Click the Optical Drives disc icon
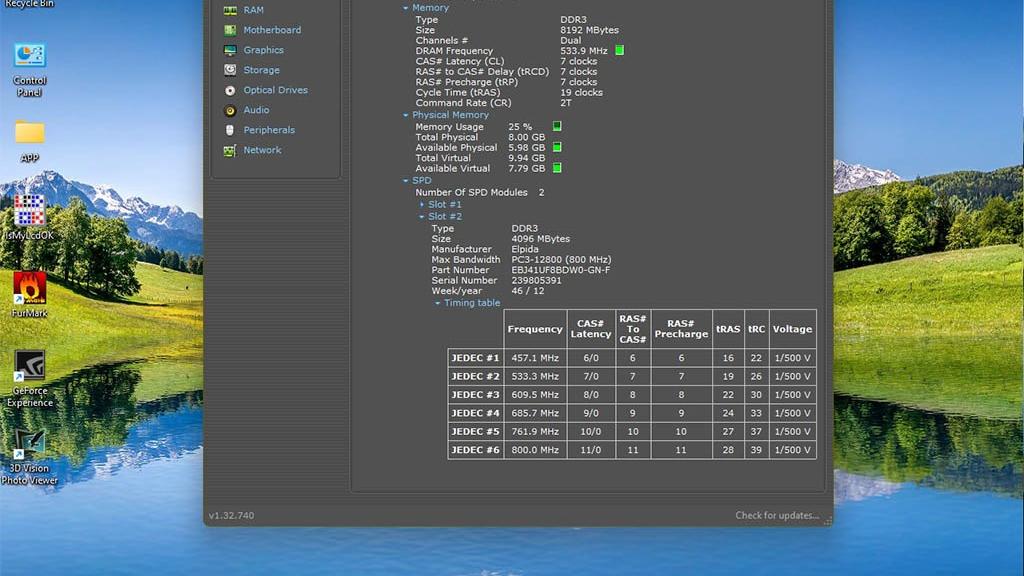Screen dimensions: 1024x576 230,90
